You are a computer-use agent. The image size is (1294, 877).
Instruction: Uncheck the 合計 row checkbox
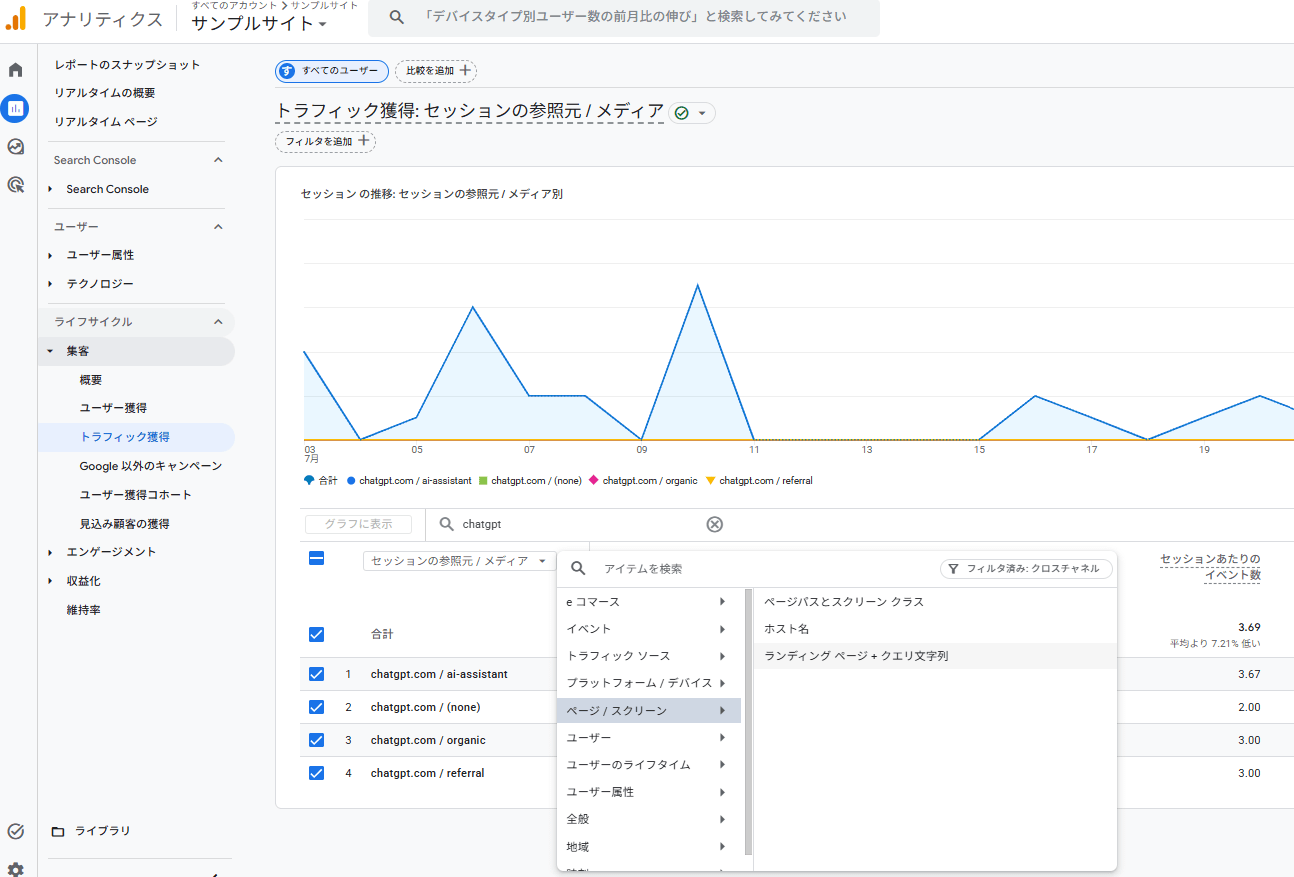[316, 634]
